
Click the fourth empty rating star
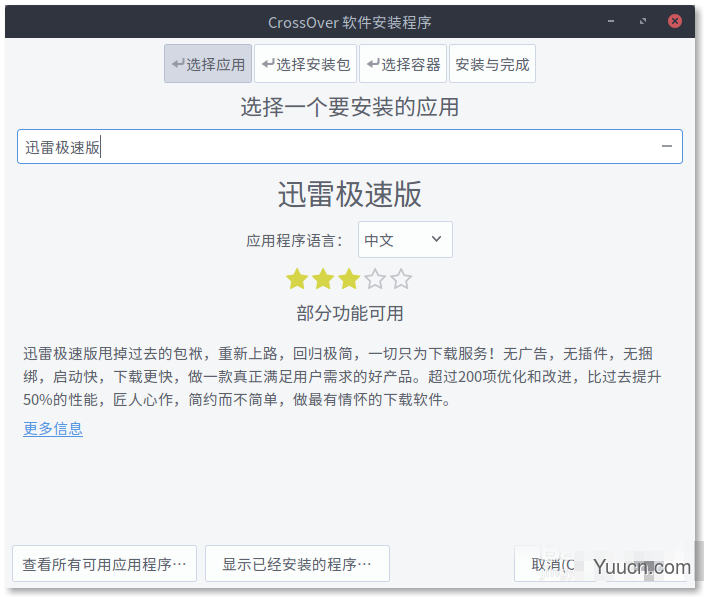point(375,279)
